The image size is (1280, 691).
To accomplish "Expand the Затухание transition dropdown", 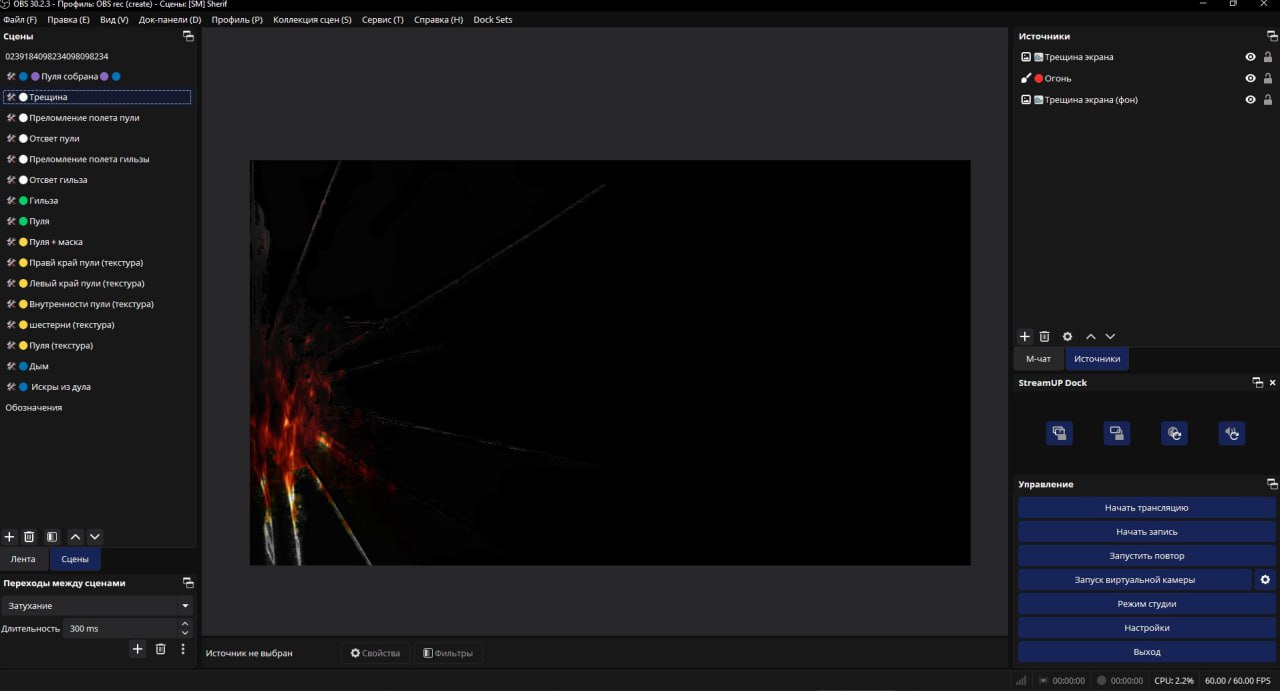I will tap(185, 606).
